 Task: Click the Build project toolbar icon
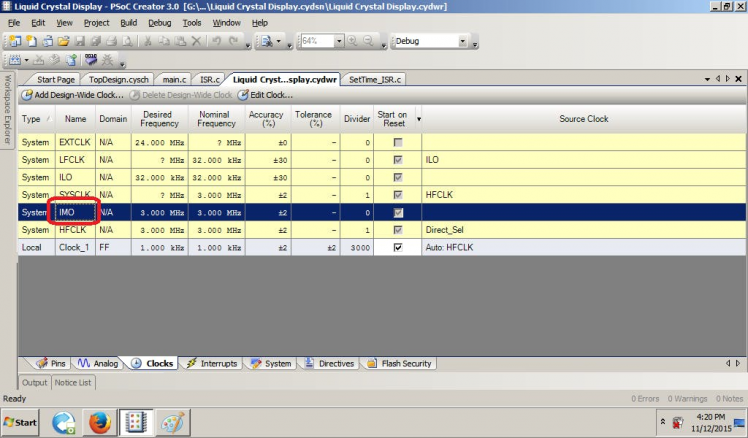(x=15, y=60)
